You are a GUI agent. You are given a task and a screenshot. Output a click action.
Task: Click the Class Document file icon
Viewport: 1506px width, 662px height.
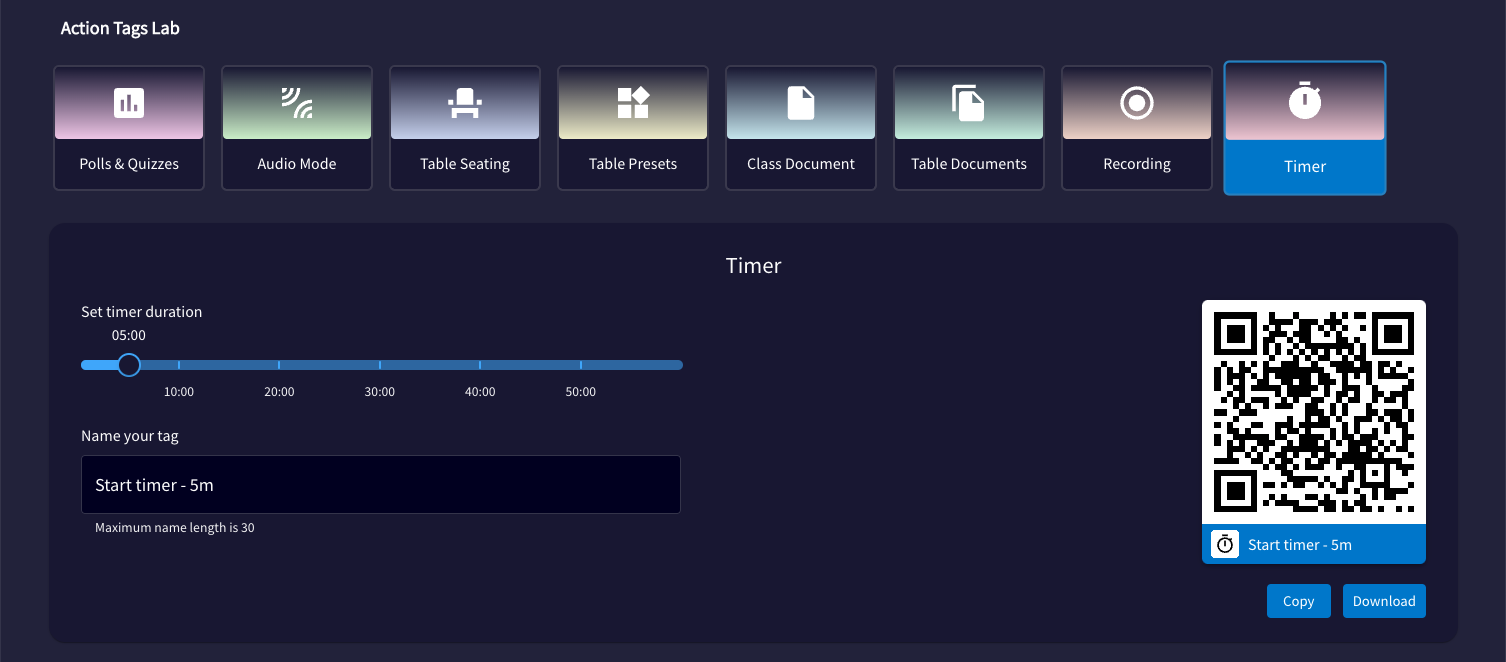tap(801, 103)
